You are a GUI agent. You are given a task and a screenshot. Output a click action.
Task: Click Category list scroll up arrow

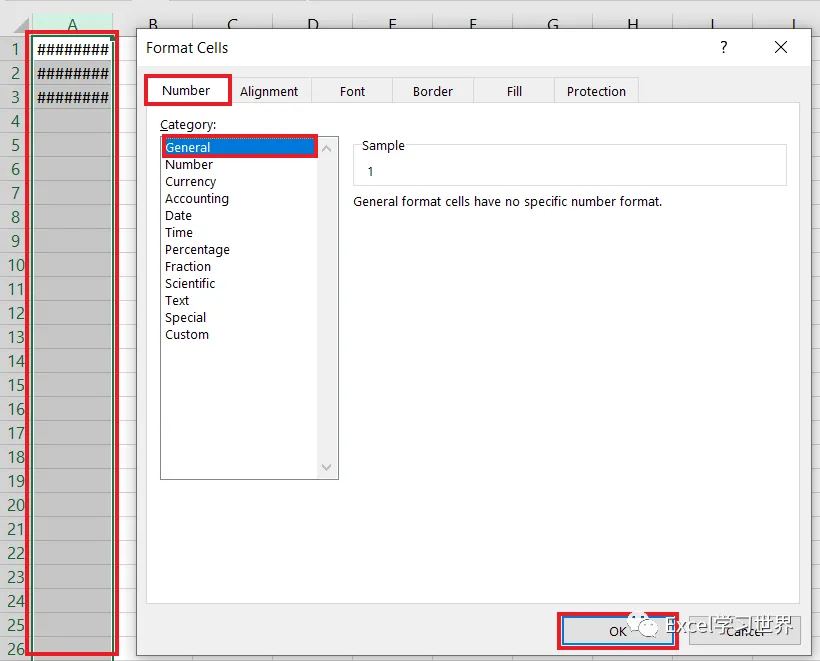click(327, 149)
